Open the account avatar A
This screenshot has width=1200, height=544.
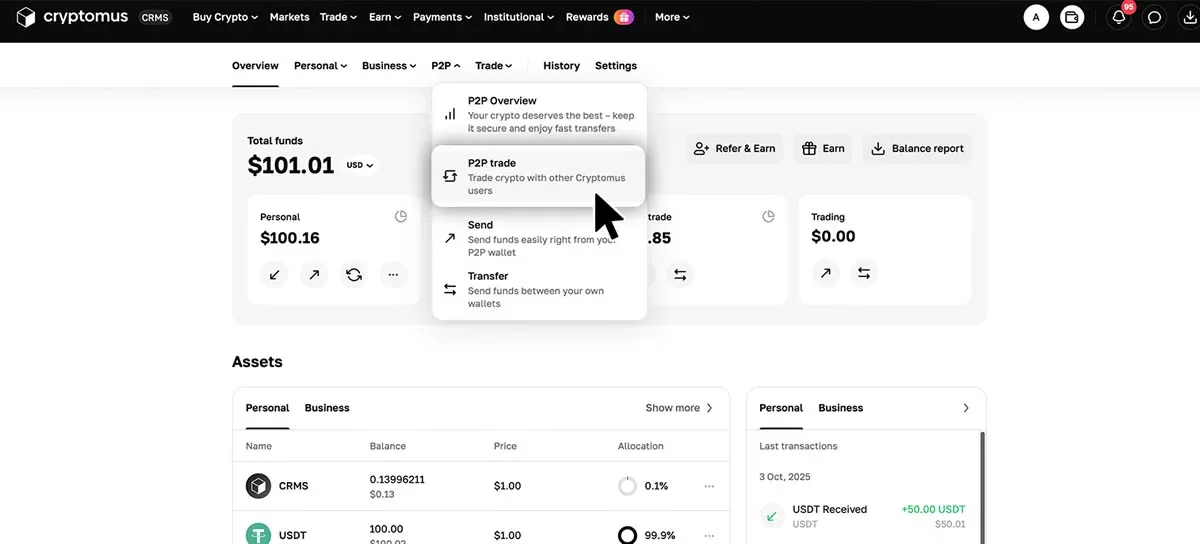click(x=1036, y=17)
